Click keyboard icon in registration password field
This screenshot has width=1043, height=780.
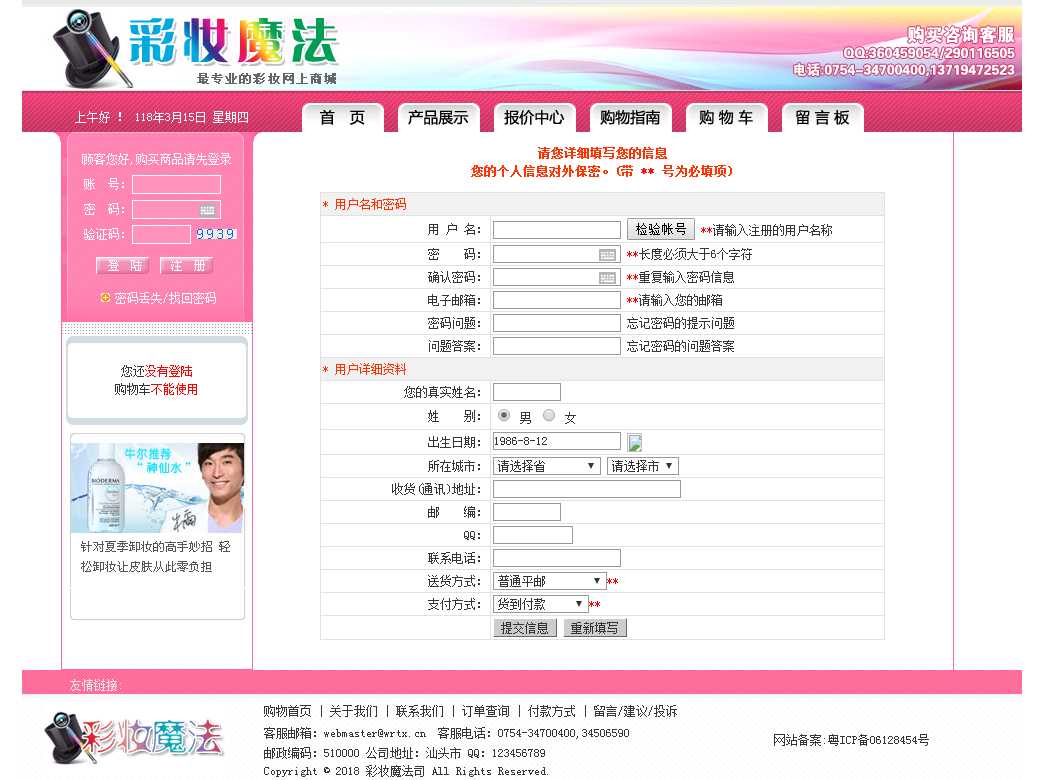click(607, 255)
